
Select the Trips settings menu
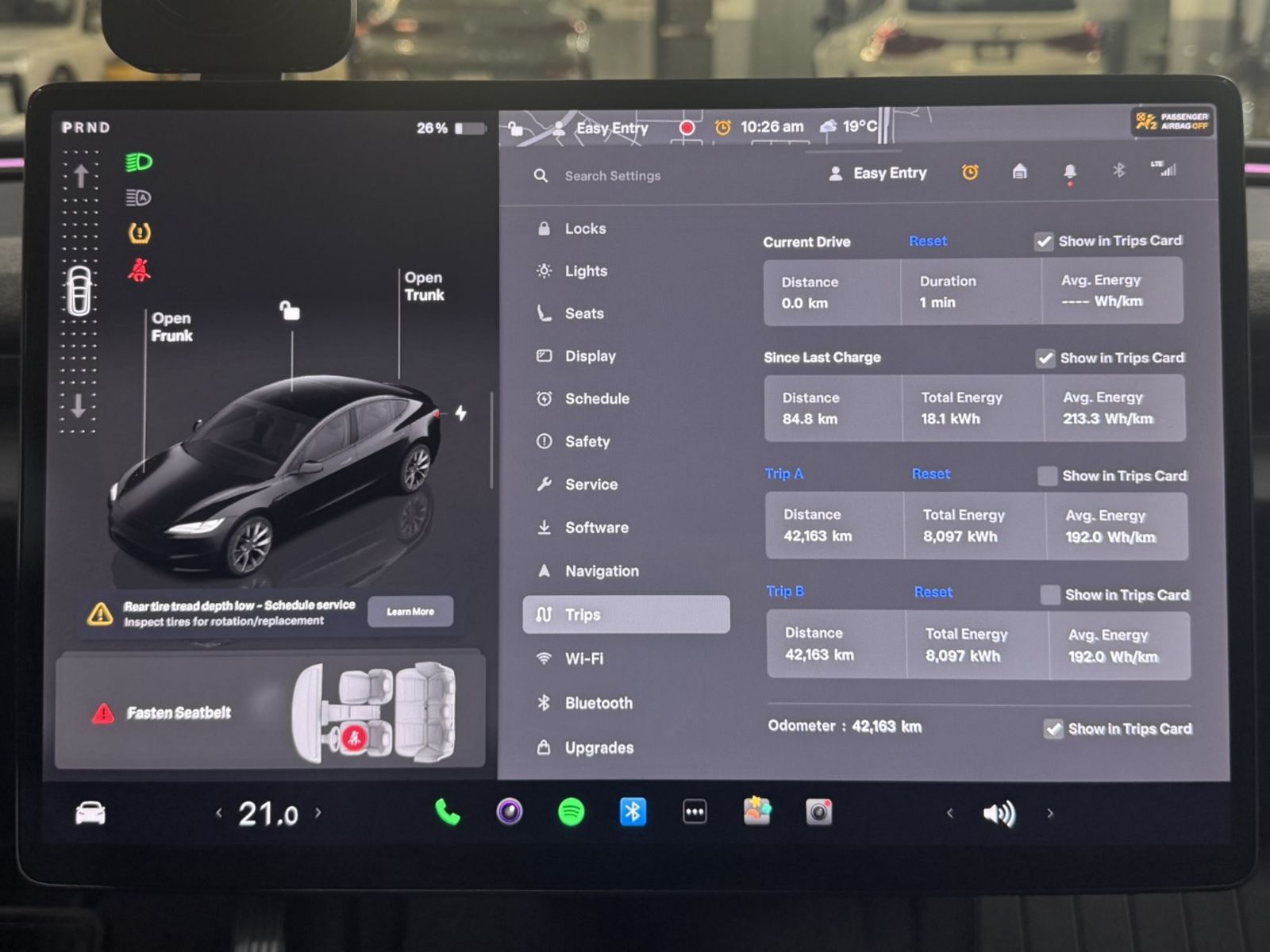coord(626,615)
